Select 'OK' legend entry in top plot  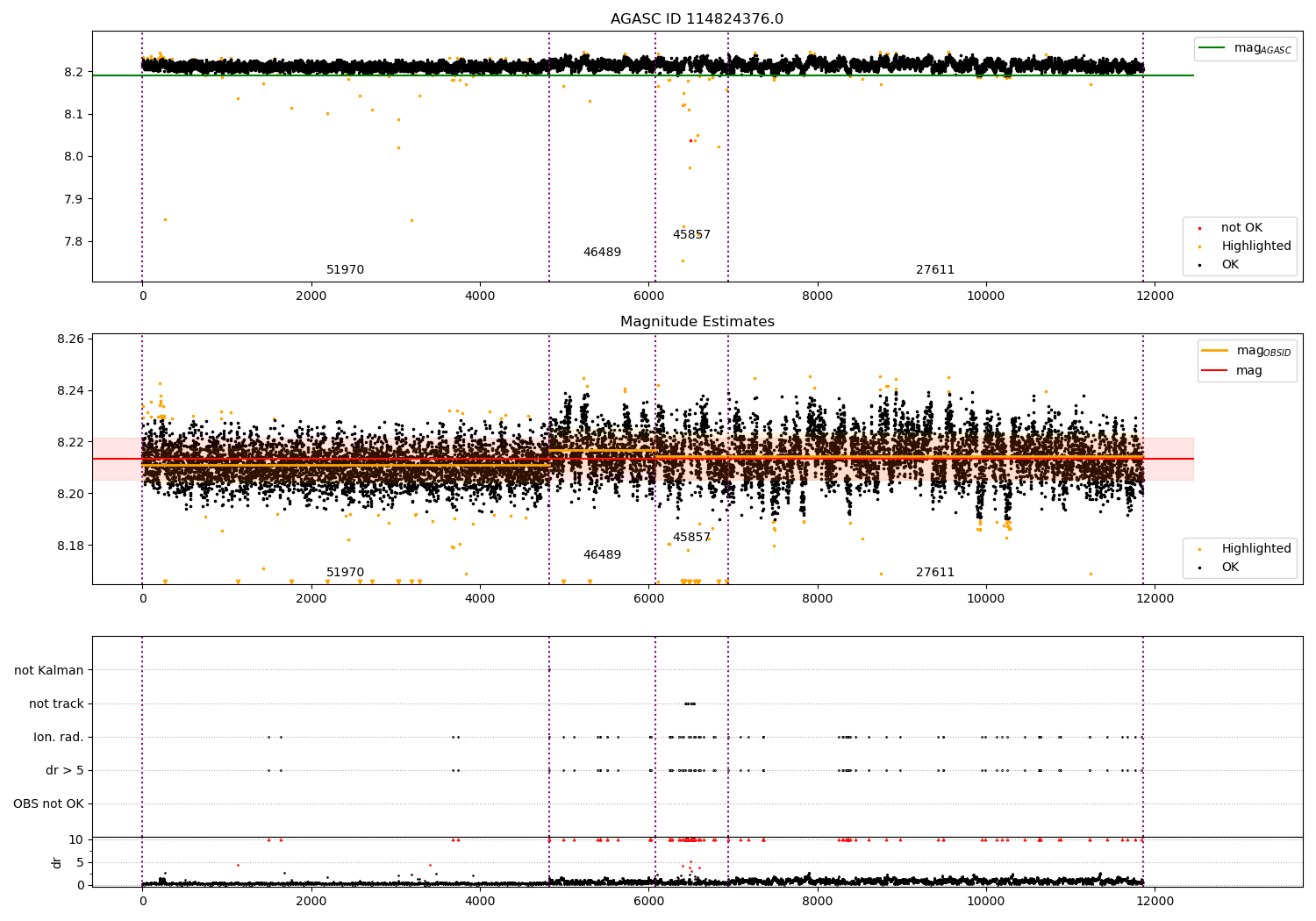tap(1230, 265)
